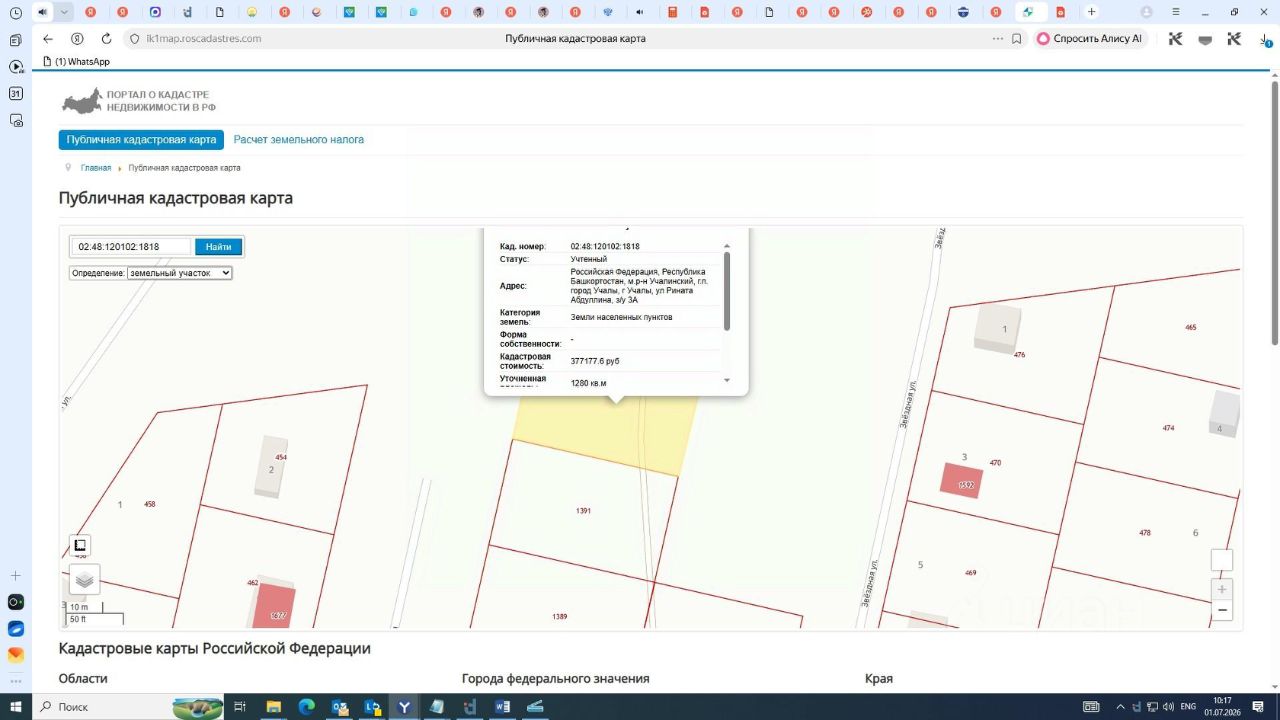1280x720 pixels.
Task: Open the address bar three-dots menu
Action: pos(997,39)
